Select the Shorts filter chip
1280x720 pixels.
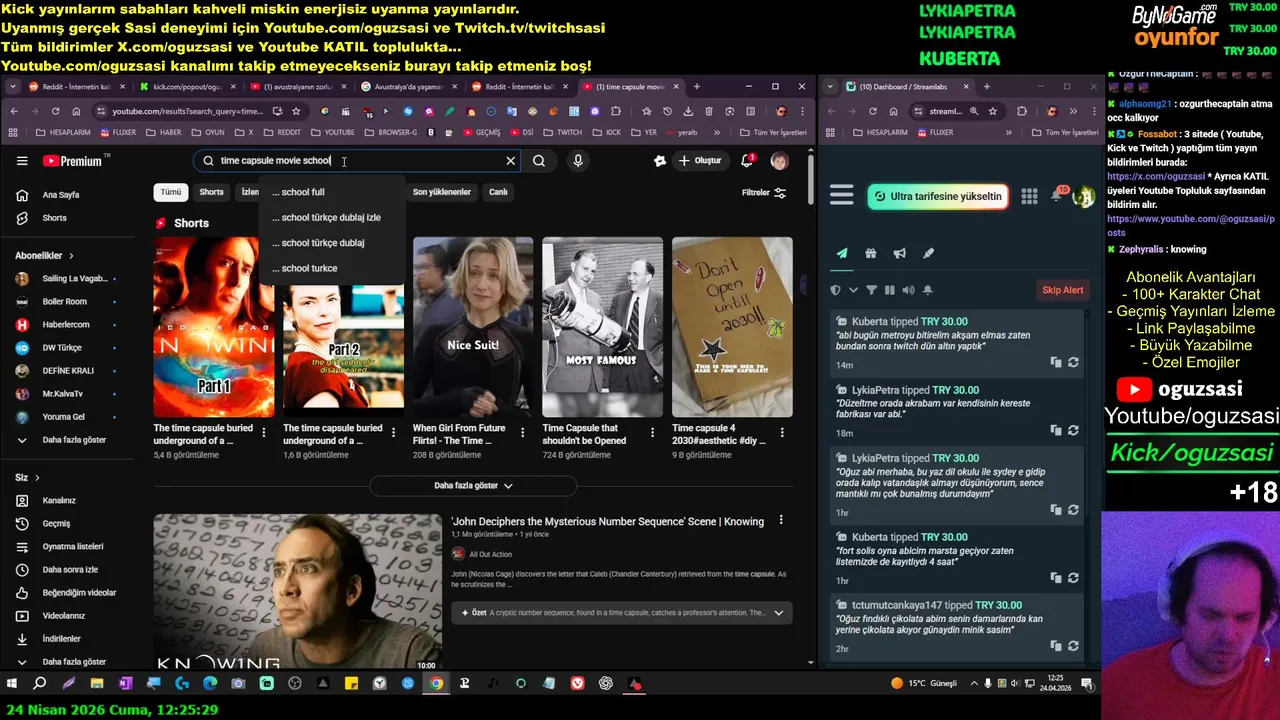coord(212,192)
